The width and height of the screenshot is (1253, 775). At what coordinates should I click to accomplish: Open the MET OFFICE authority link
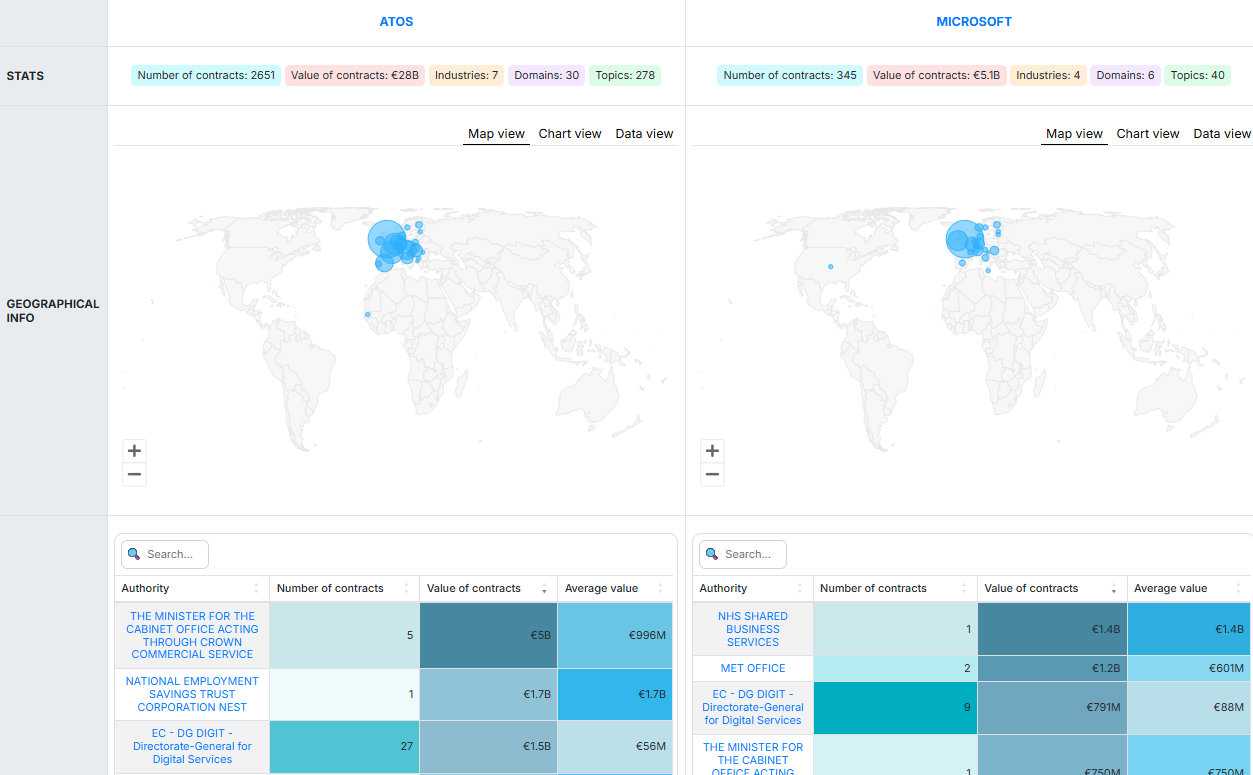click(x=753, y=668)
